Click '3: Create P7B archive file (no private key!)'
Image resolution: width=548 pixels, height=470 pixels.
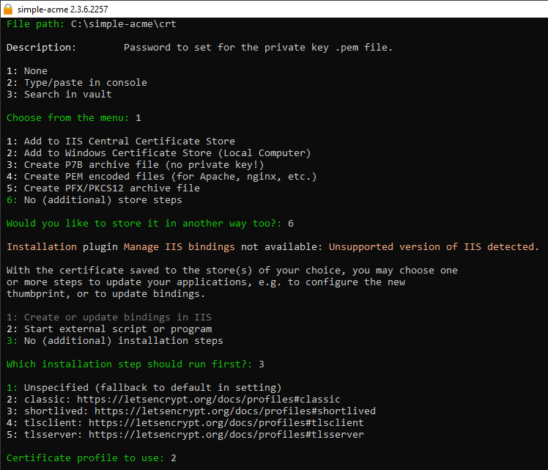click(135, 165)
